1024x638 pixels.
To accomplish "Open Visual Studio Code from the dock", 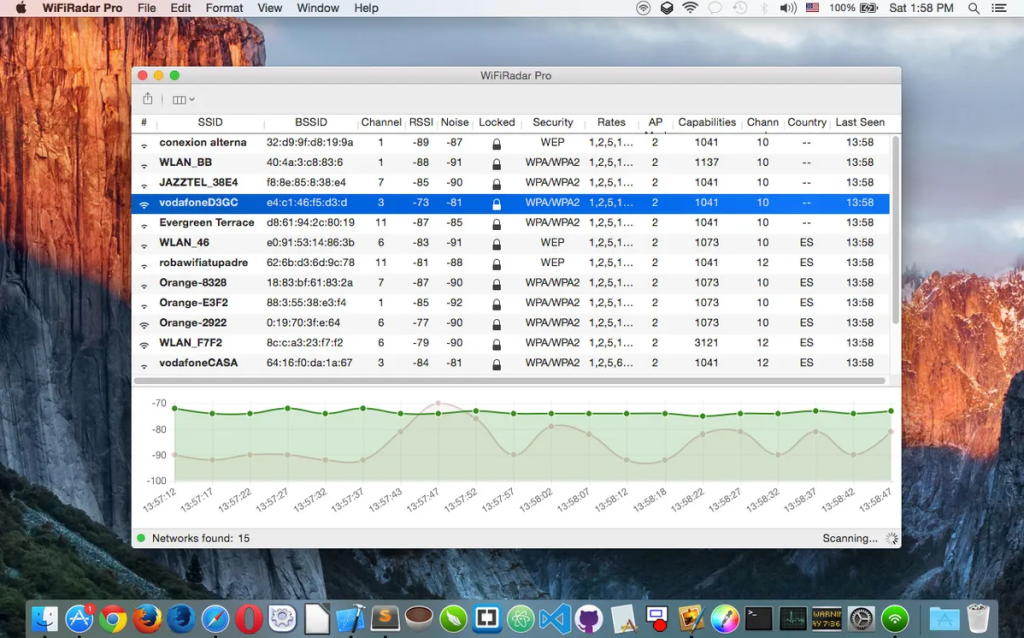I will click(x=554, y=619).
